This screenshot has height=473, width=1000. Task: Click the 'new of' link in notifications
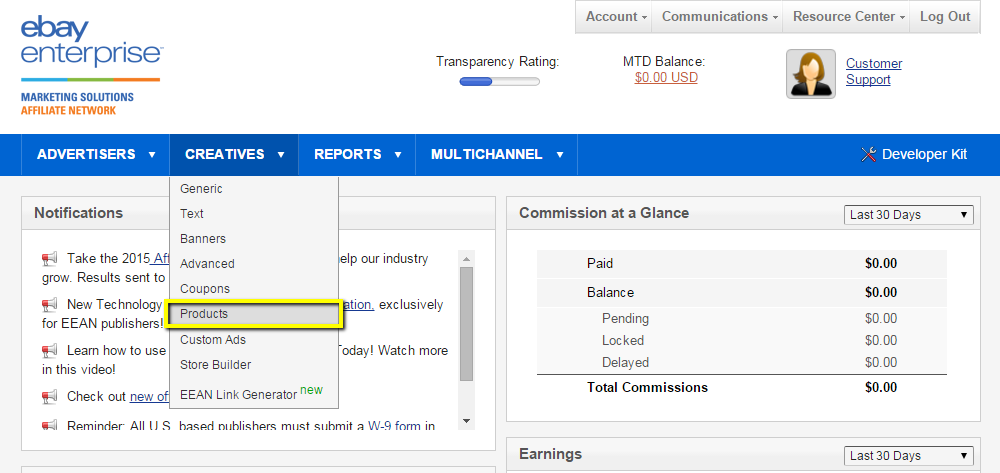point(149,397)
